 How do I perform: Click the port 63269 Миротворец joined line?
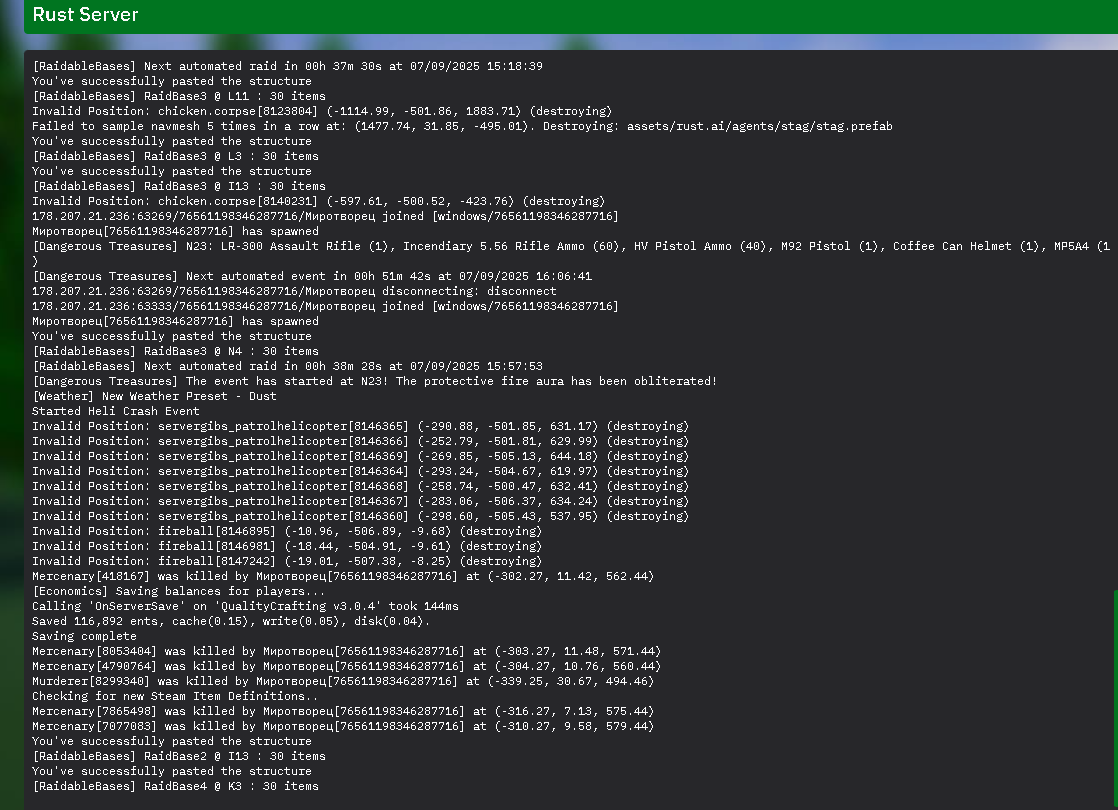click(325, 216)
